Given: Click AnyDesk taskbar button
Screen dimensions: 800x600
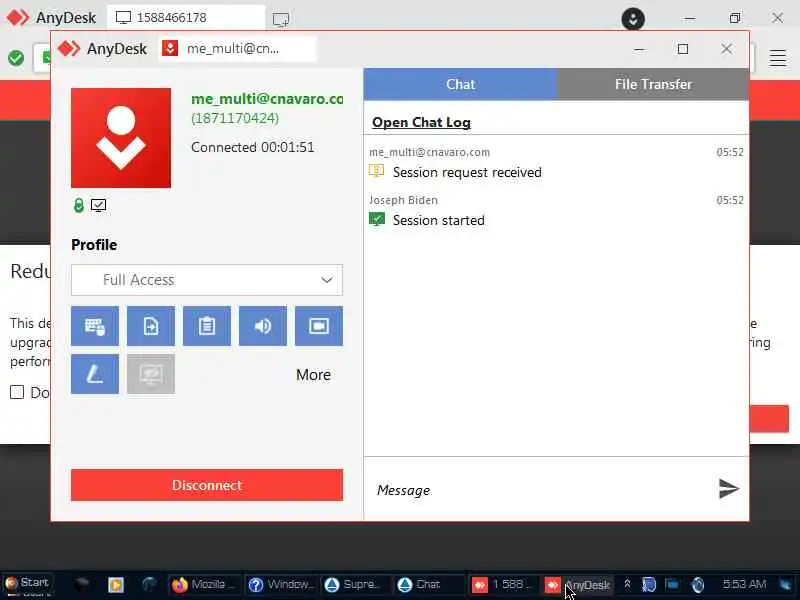Looking at the screenshot, I should point(578,585).
